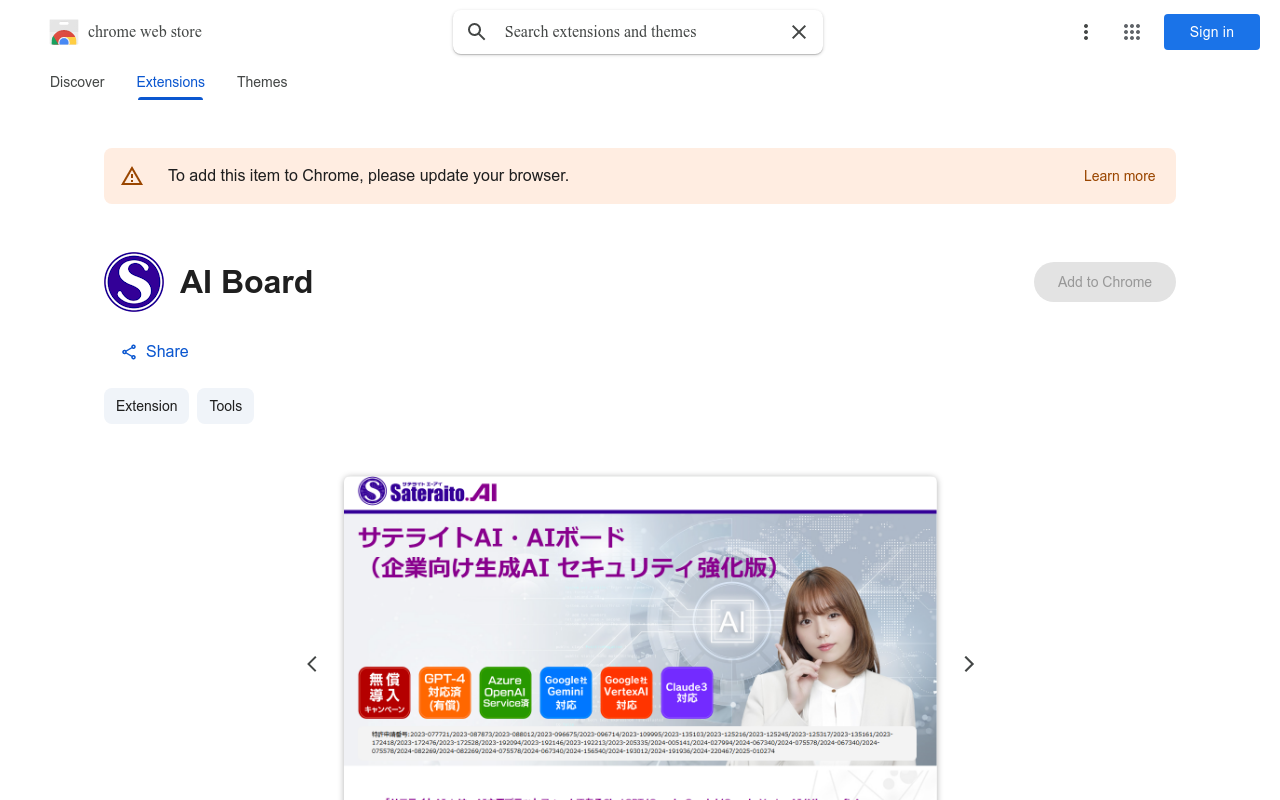Click the update your browser warning text

tap(368, 176)
